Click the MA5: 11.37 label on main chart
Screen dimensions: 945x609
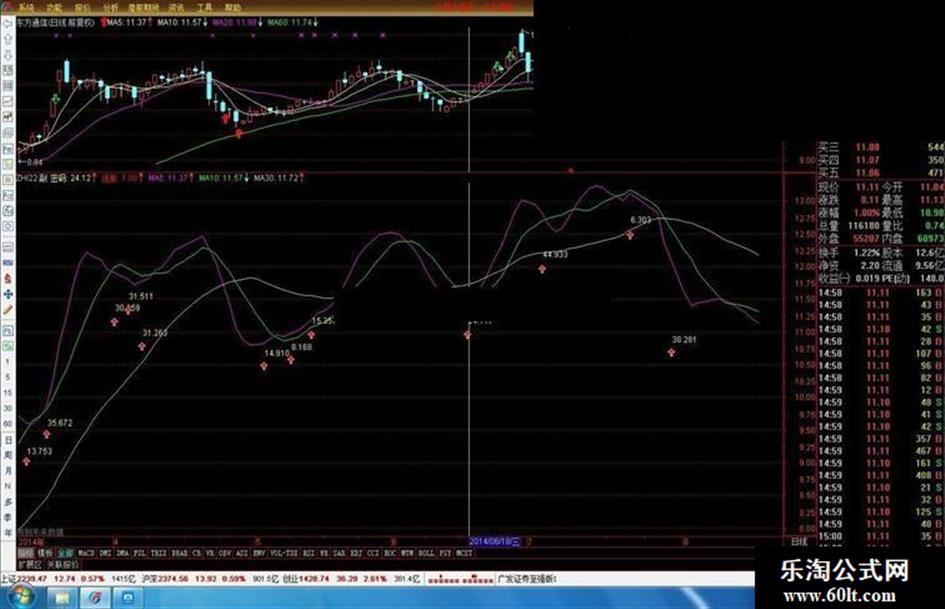pos(127,22)
